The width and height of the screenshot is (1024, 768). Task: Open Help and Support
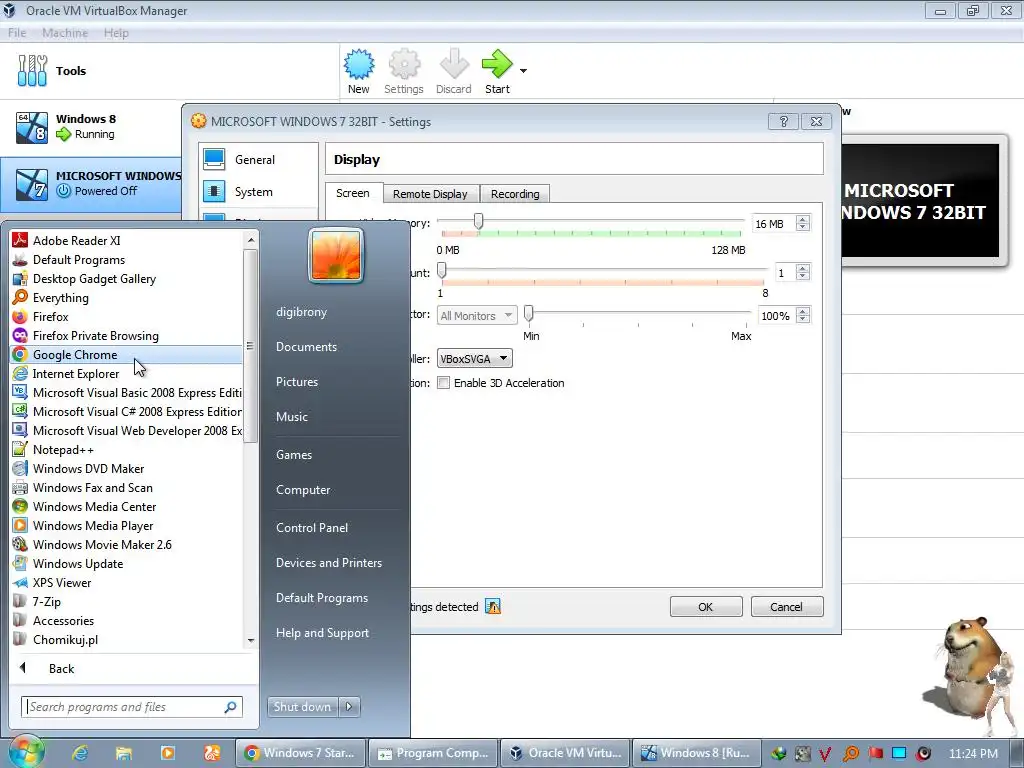tap(322, 633)
